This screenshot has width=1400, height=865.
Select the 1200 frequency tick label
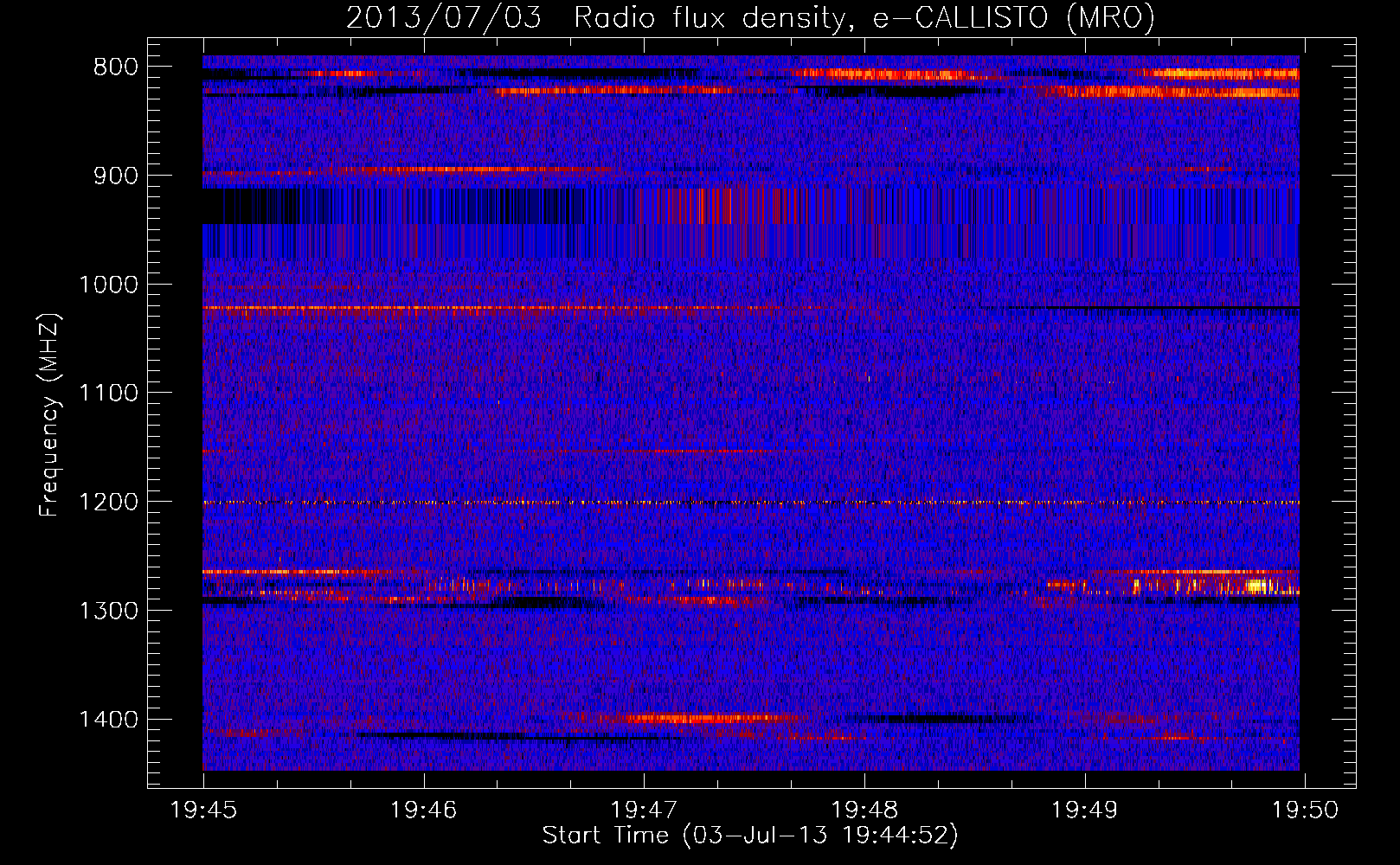108,503
